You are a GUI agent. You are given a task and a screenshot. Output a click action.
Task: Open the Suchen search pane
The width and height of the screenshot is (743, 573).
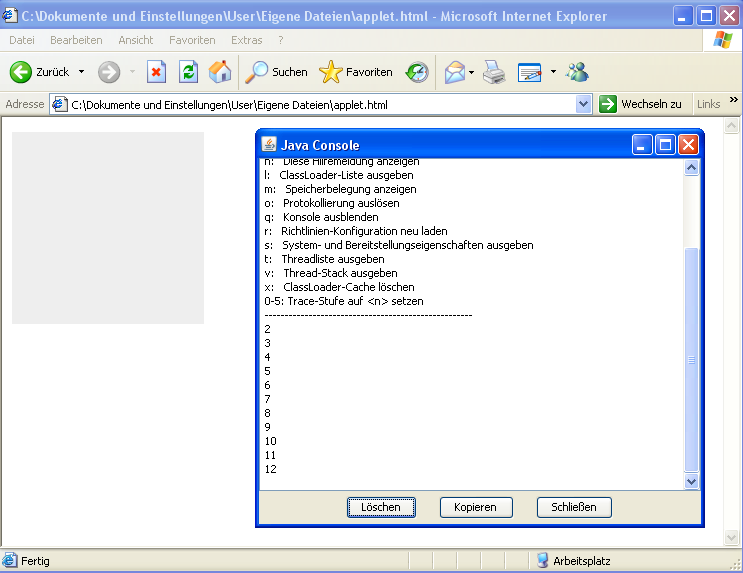tap(277, 72)
